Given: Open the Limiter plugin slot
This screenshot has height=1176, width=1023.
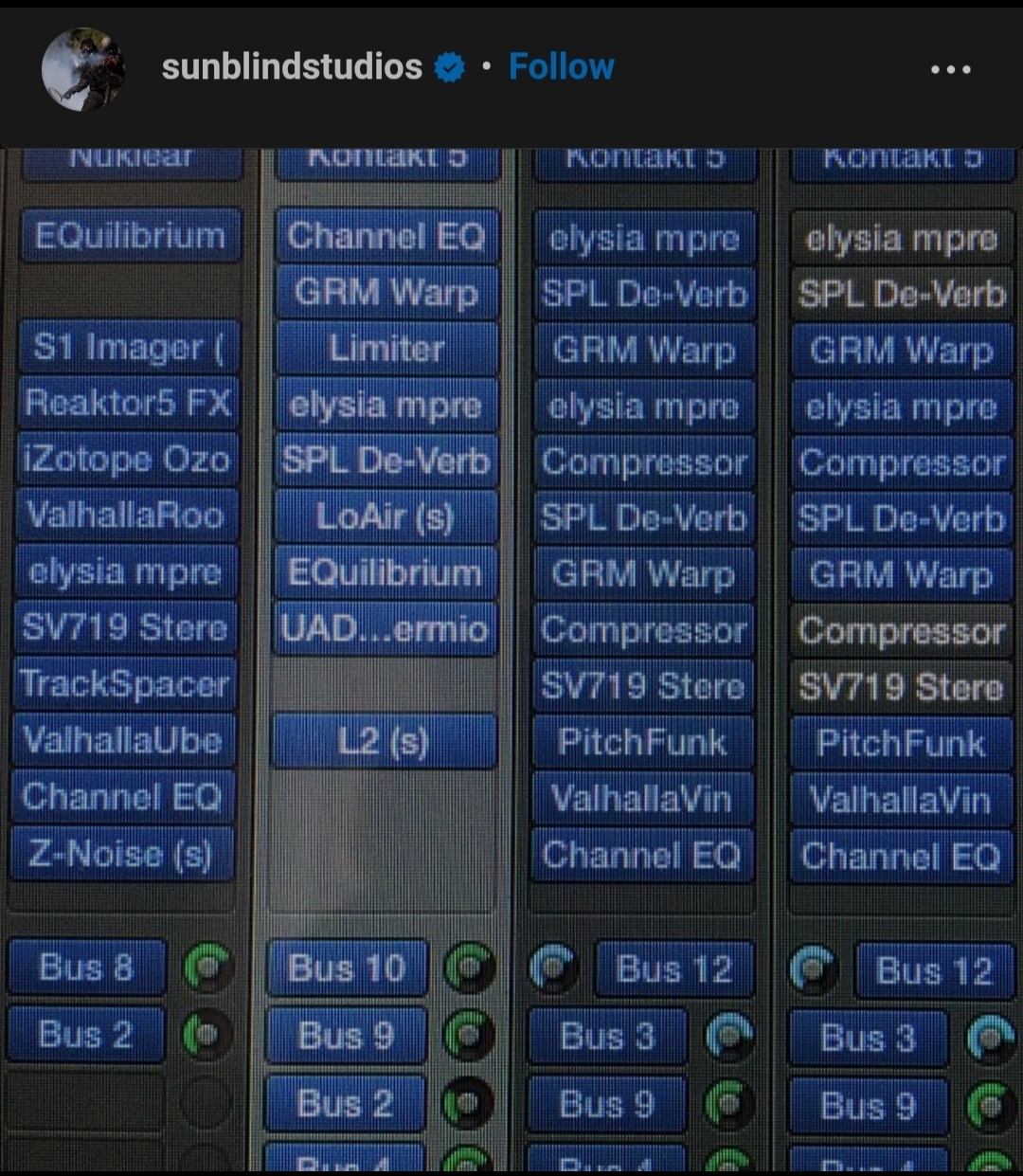Looking at the screenshot, I should coord(386,349).
